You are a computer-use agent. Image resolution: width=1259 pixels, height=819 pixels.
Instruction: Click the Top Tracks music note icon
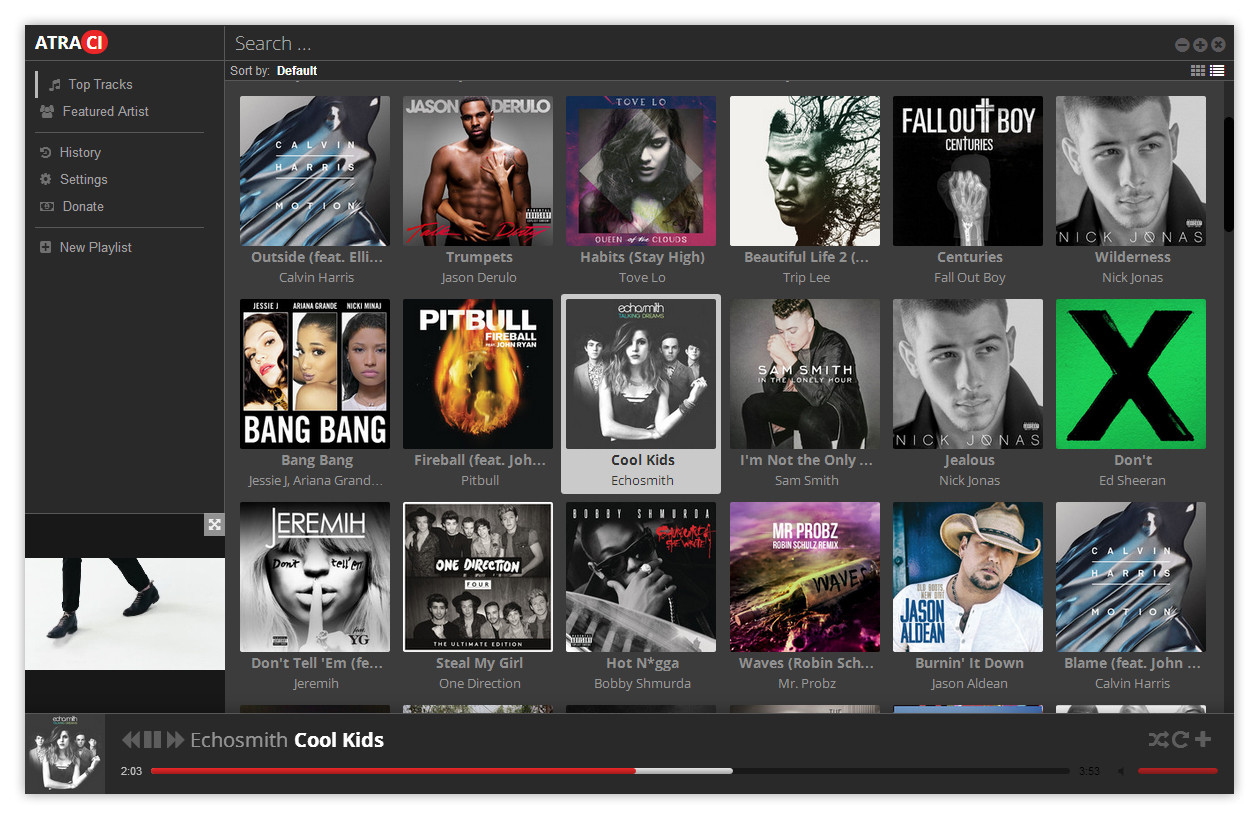pyautogui.click(x=55, y=85)
